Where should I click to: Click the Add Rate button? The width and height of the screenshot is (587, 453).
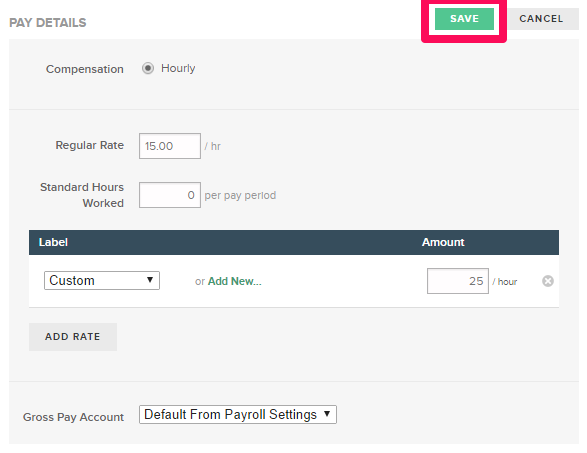73,337
